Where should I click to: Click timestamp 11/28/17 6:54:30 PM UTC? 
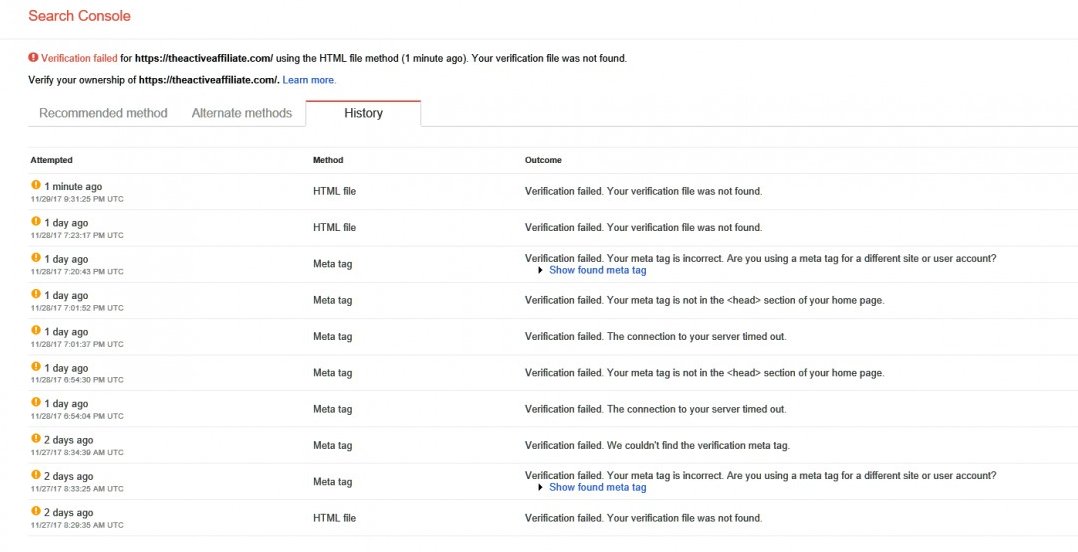pyautogui.click(x=77, y=379)
